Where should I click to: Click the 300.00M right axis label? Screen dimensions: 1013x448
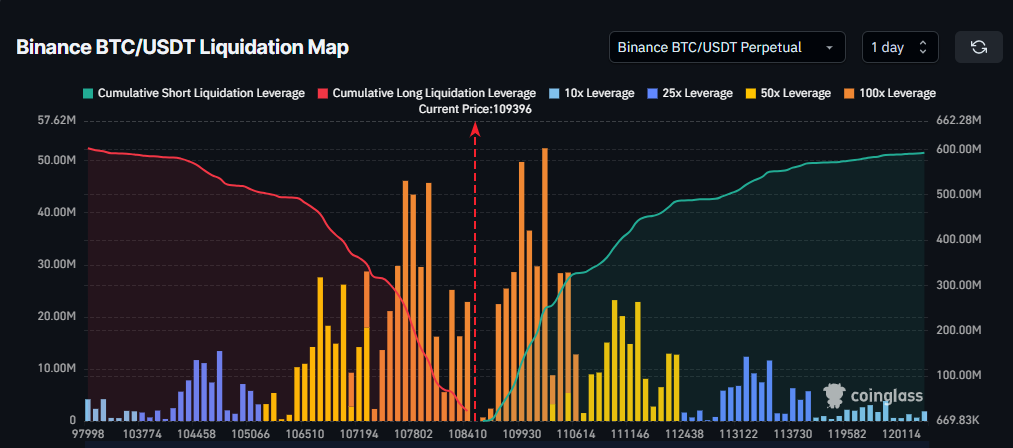click(x=957, y=285)
